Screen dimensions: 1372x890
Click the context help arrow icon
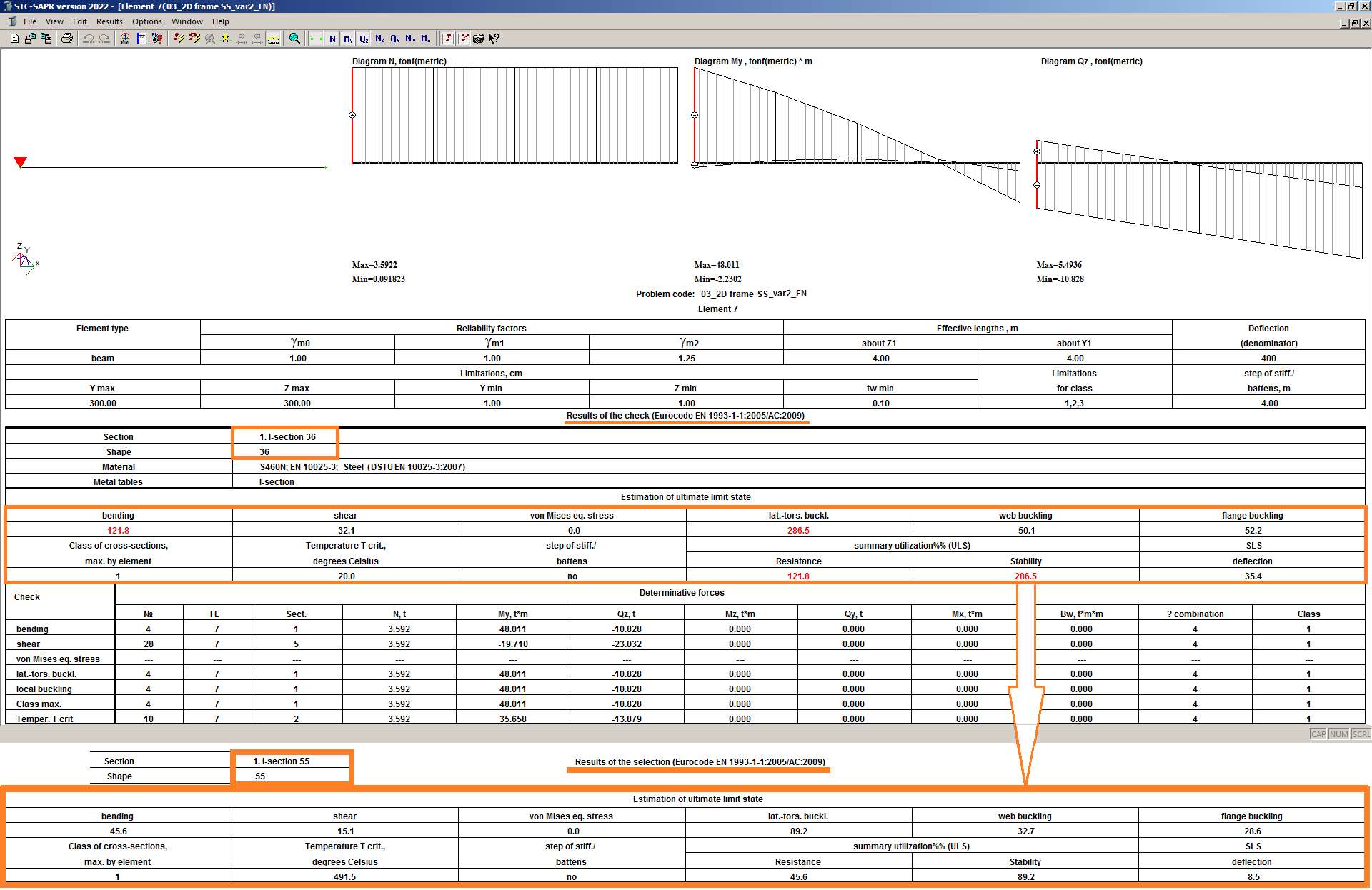point(494,39)
